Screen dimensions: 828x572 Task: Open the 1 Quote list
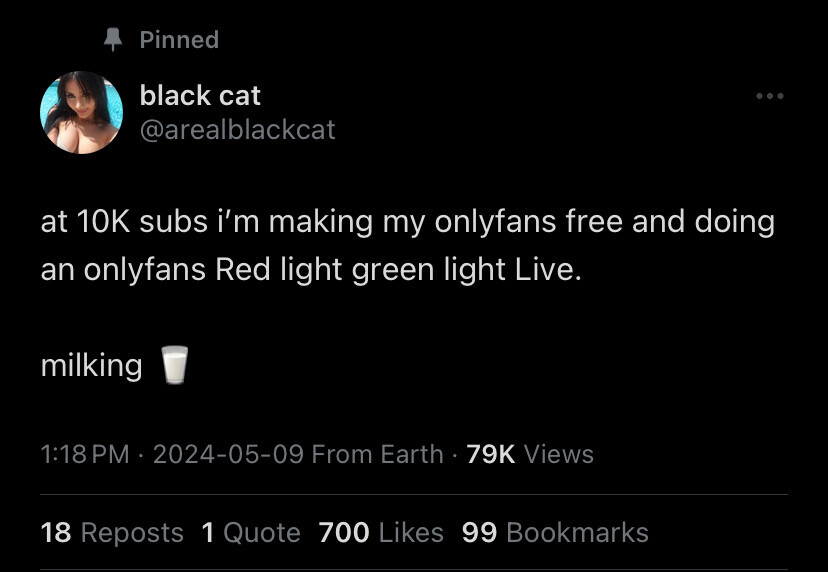click(x=251, y=532)
